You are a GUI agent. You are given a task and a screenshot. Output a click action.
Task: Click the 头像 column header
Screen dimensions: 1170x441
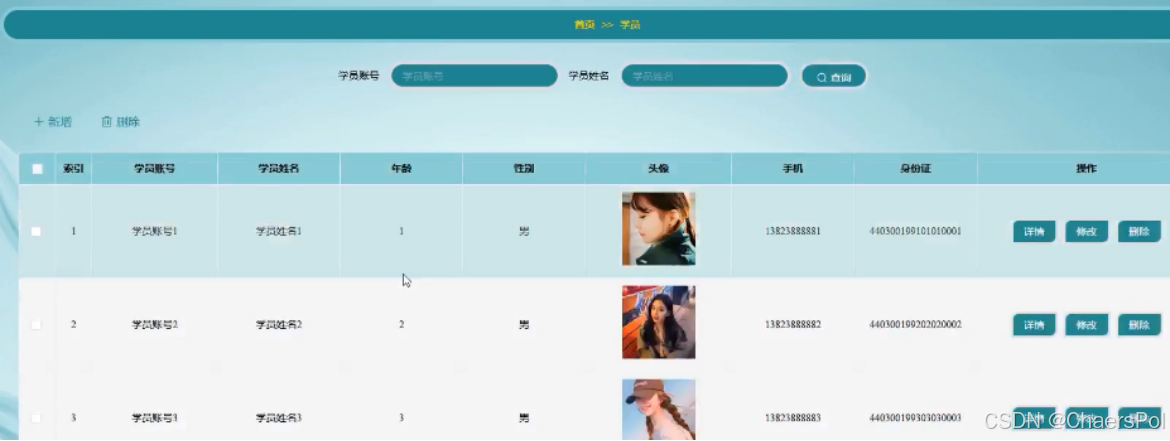[658, 169]
